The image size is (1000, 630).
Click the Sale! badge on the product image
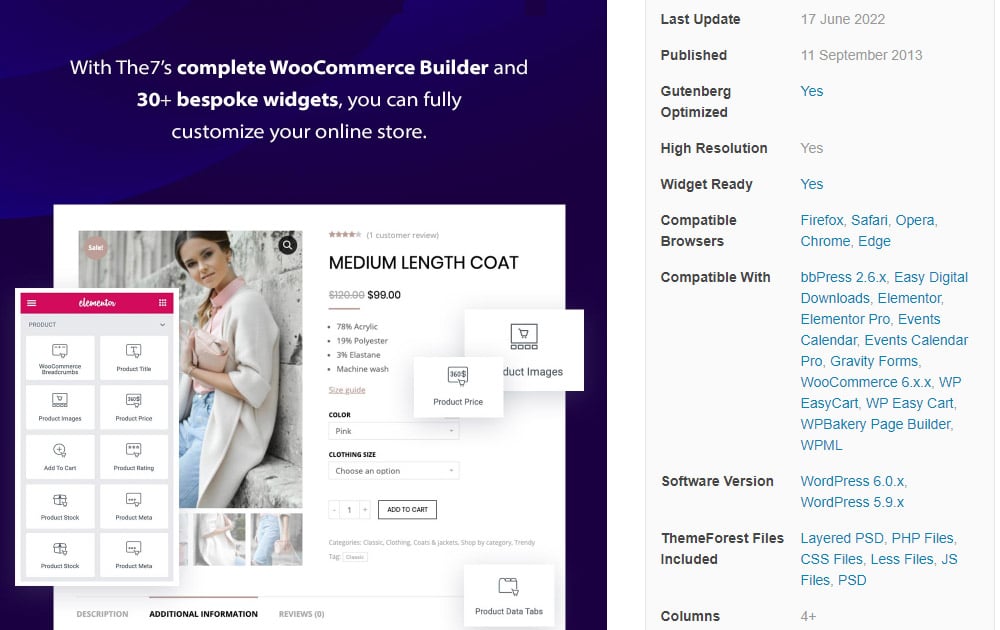point(96,247)
